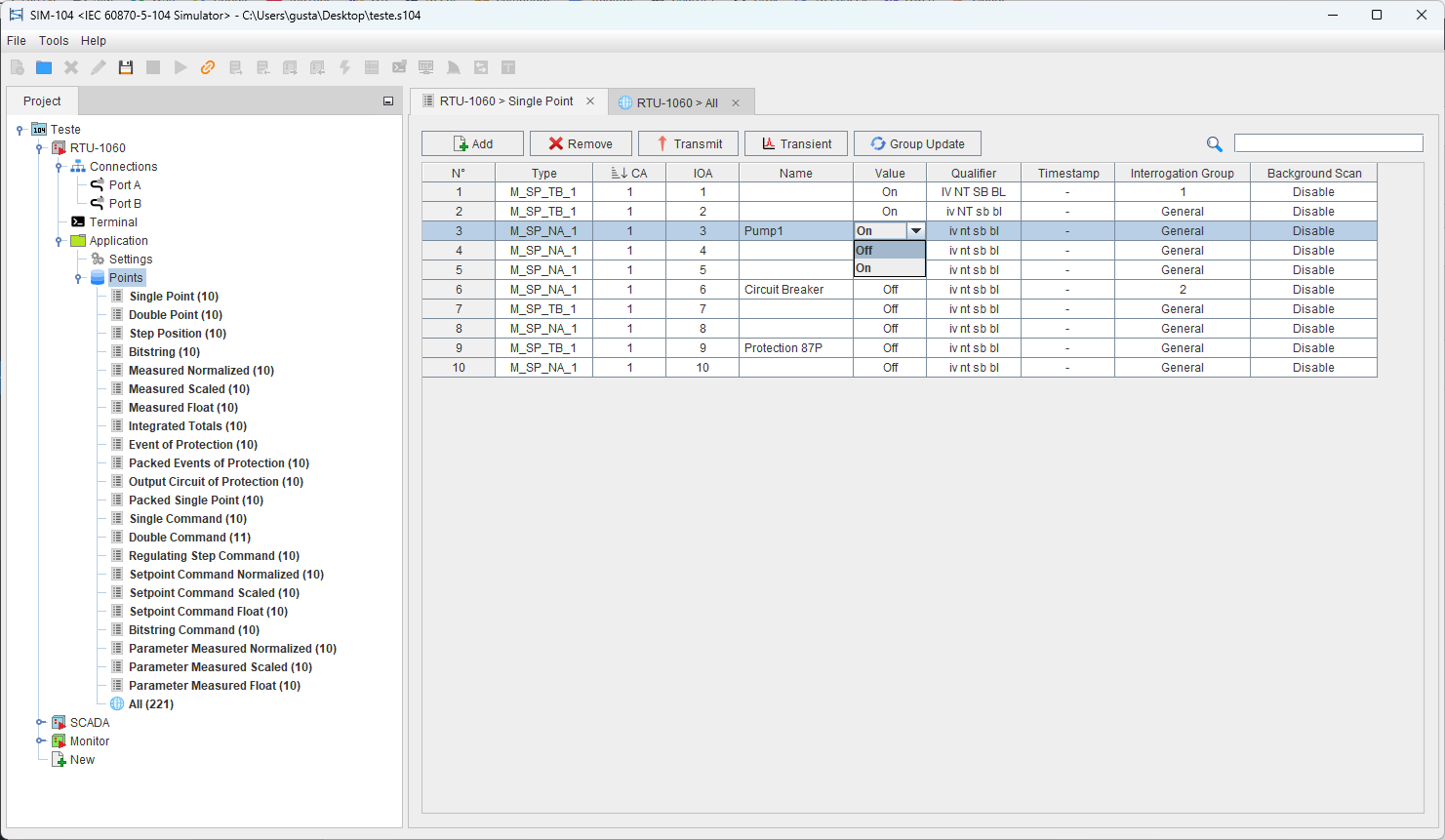The height and width of the screenshot is (840, 1445).
Task: Select Port A connection in the tree
Action: click(124, 185)
